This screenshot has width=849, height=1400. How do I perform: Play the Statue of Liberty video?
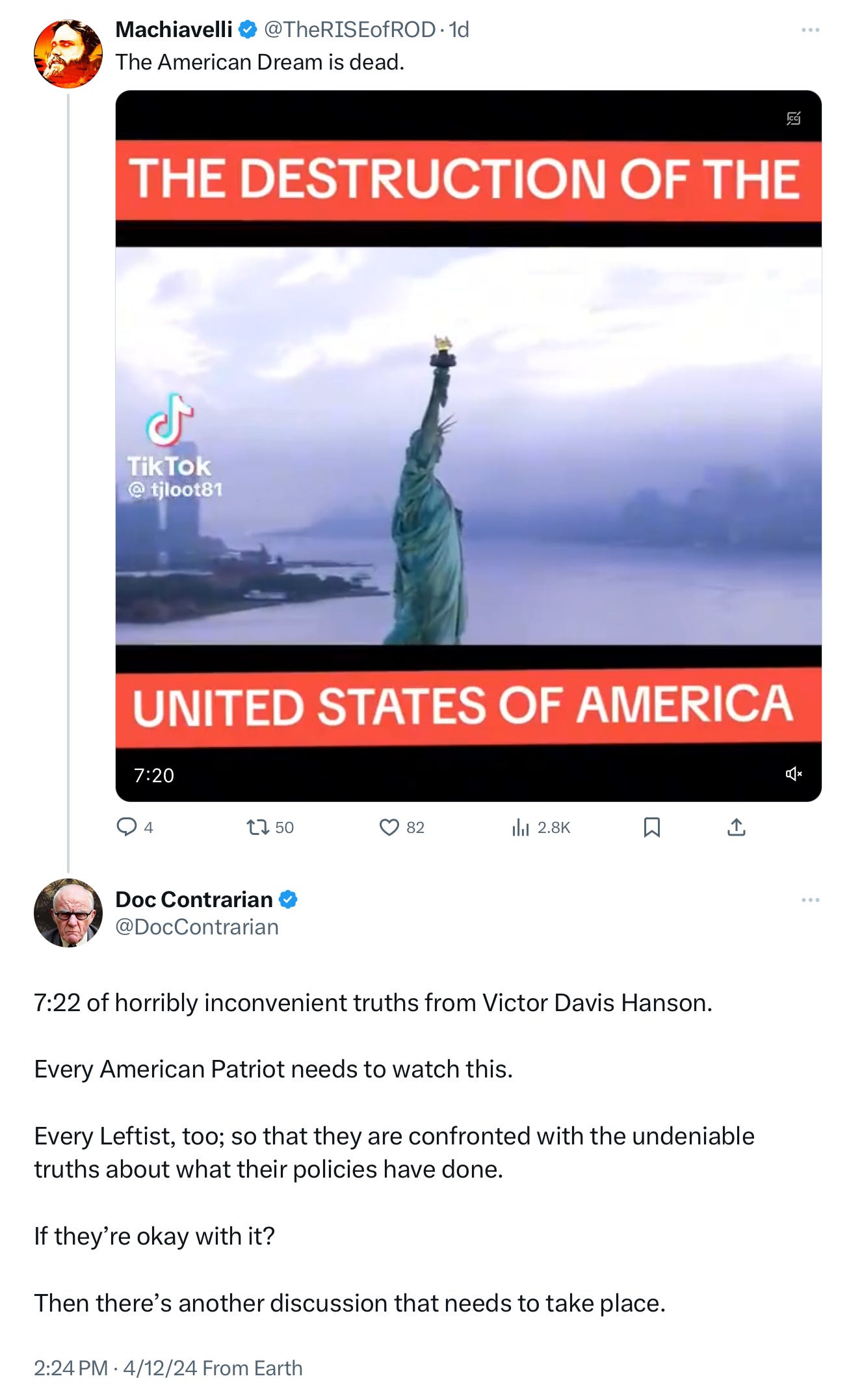click(469, 446)
